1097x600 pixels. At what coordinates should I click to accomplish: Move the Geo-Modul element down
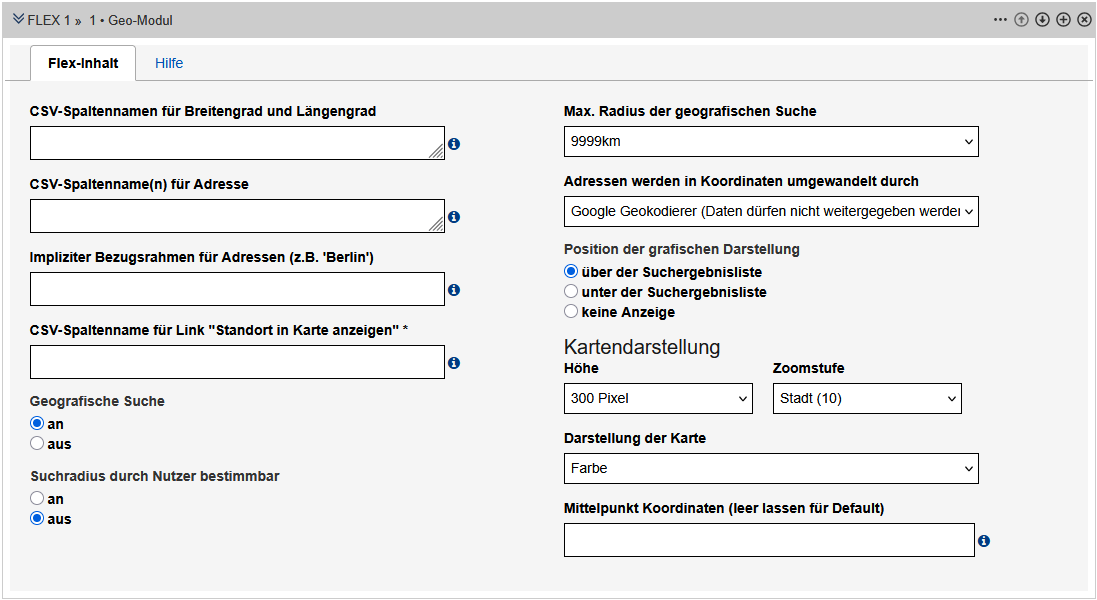pos(1042,19)
